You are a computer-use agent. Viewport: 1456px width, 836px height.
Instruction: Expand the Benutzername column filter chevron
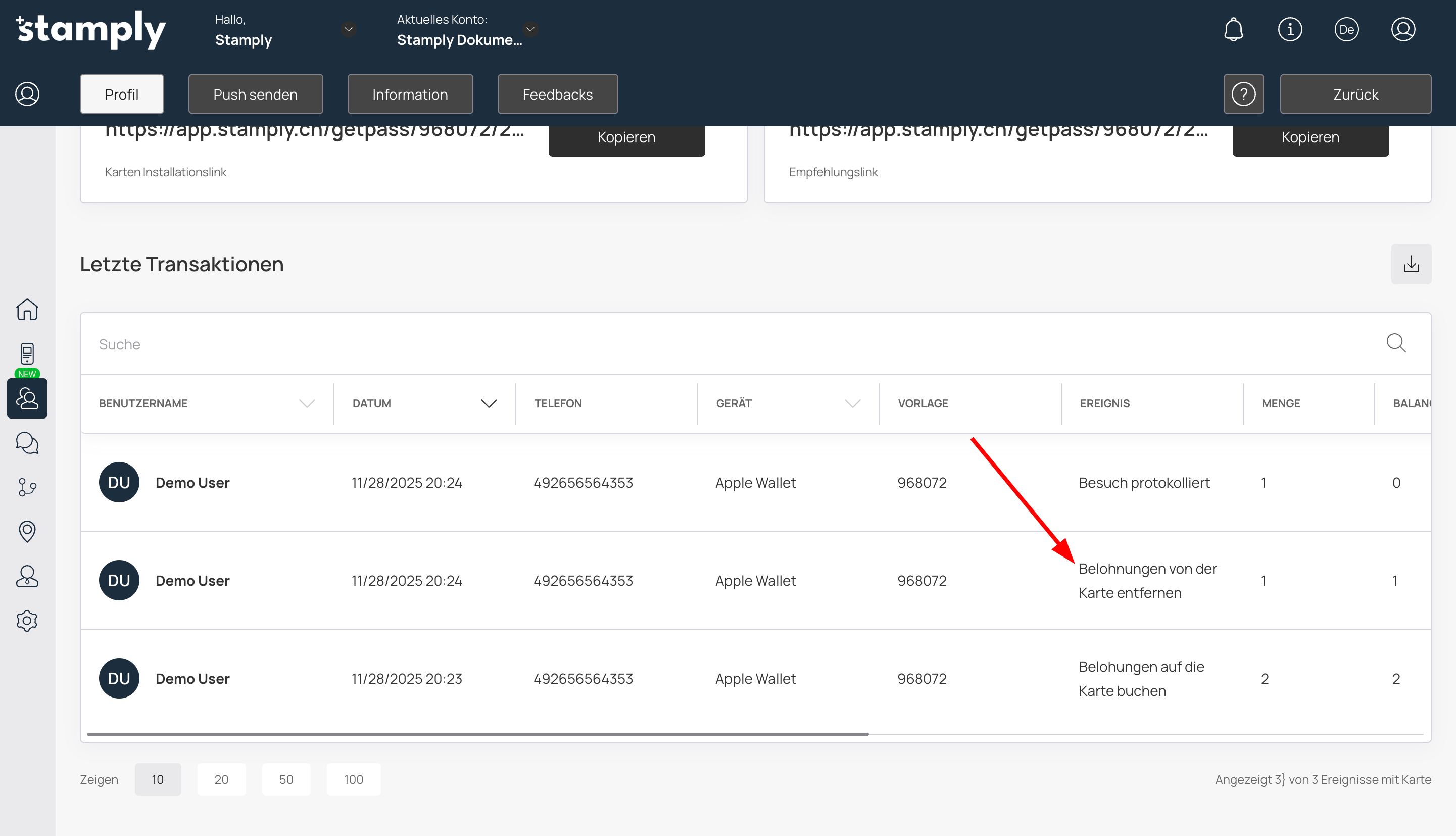point(307,404)
